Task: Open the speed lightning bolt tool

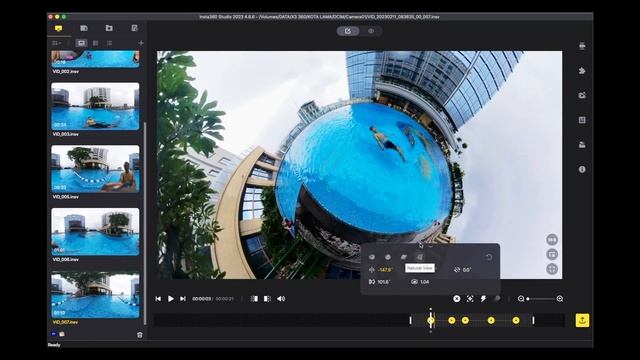Action: pos(484,299)
